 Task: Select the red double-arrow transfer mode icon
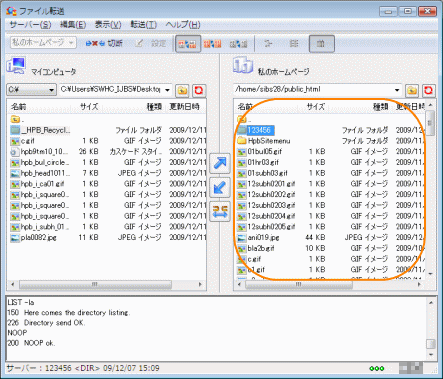(x=212, y=44)
